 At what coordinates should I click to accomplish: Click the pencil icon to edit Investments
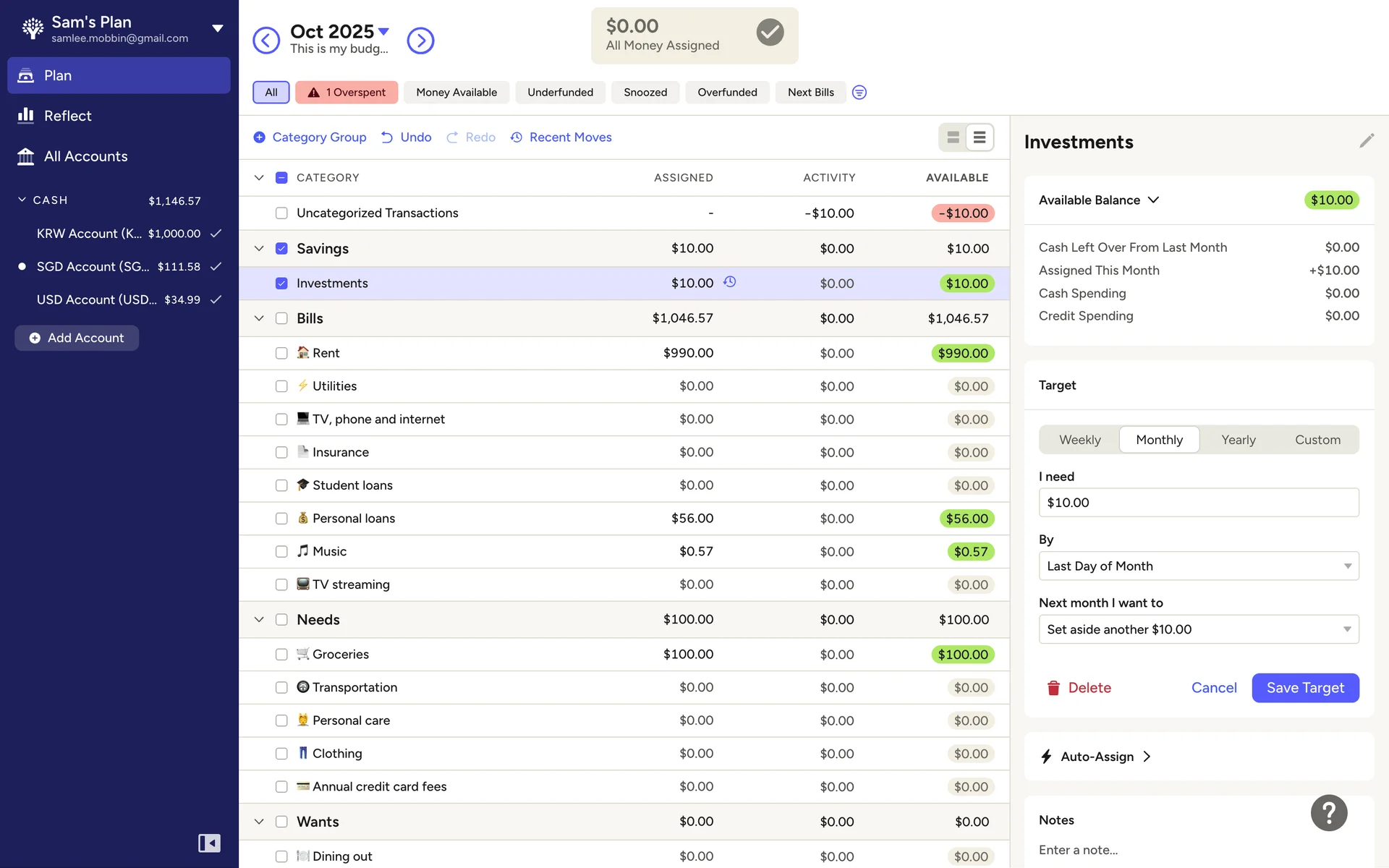click(x=1366, y=141)
